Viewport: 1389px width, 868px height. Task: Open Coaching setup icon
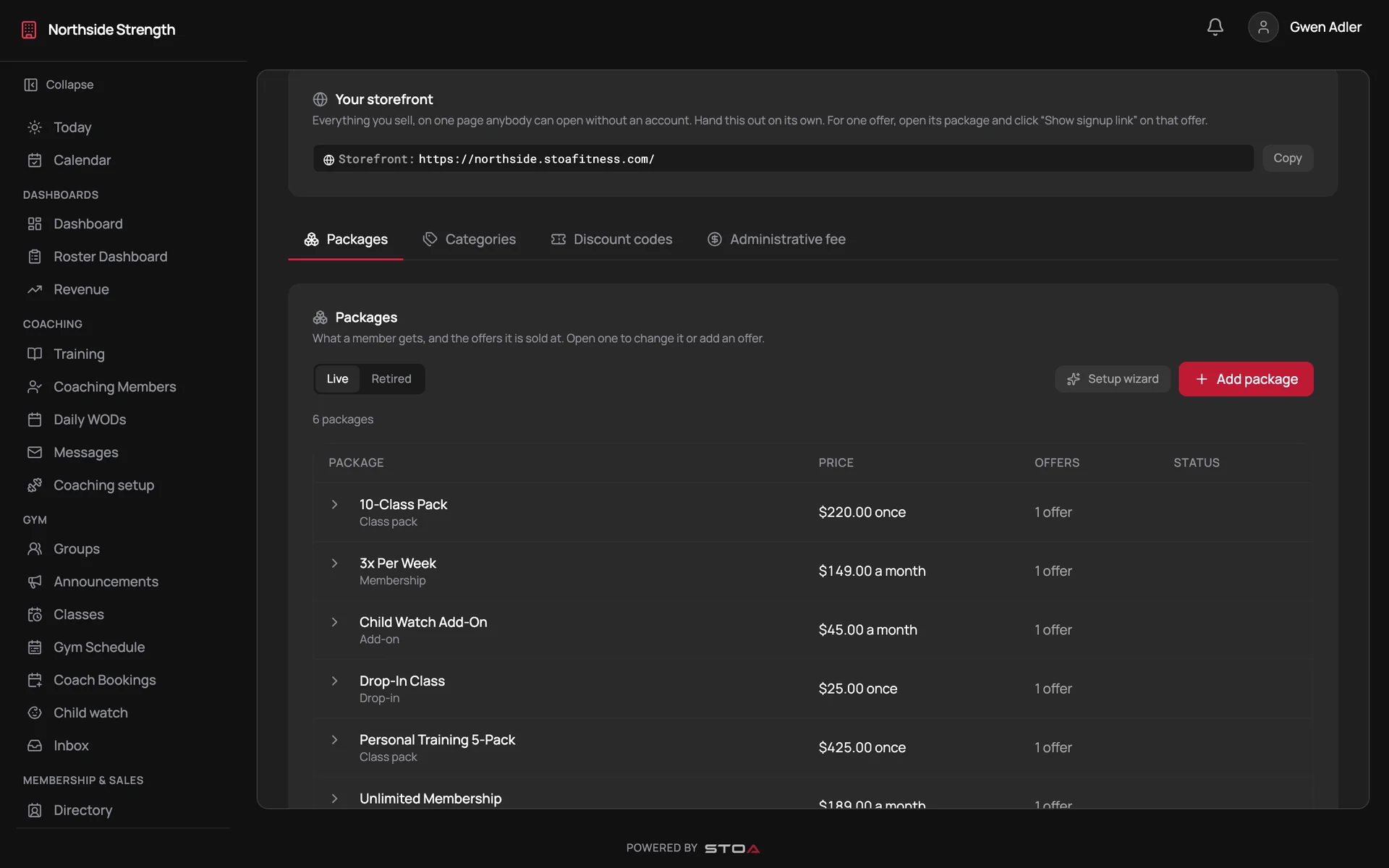(x=35, y=485)
